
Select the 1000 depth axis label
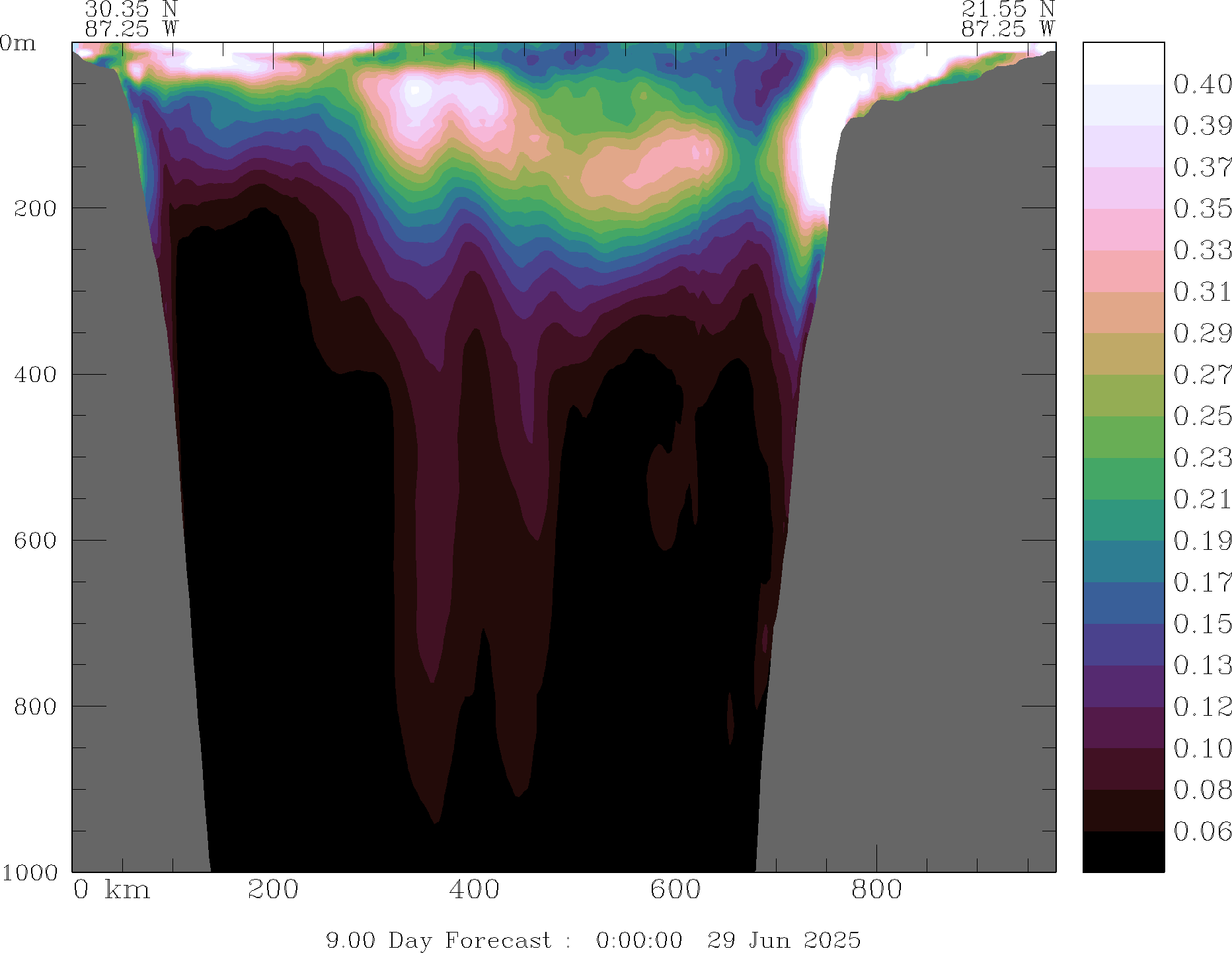(x=29, y=872)
